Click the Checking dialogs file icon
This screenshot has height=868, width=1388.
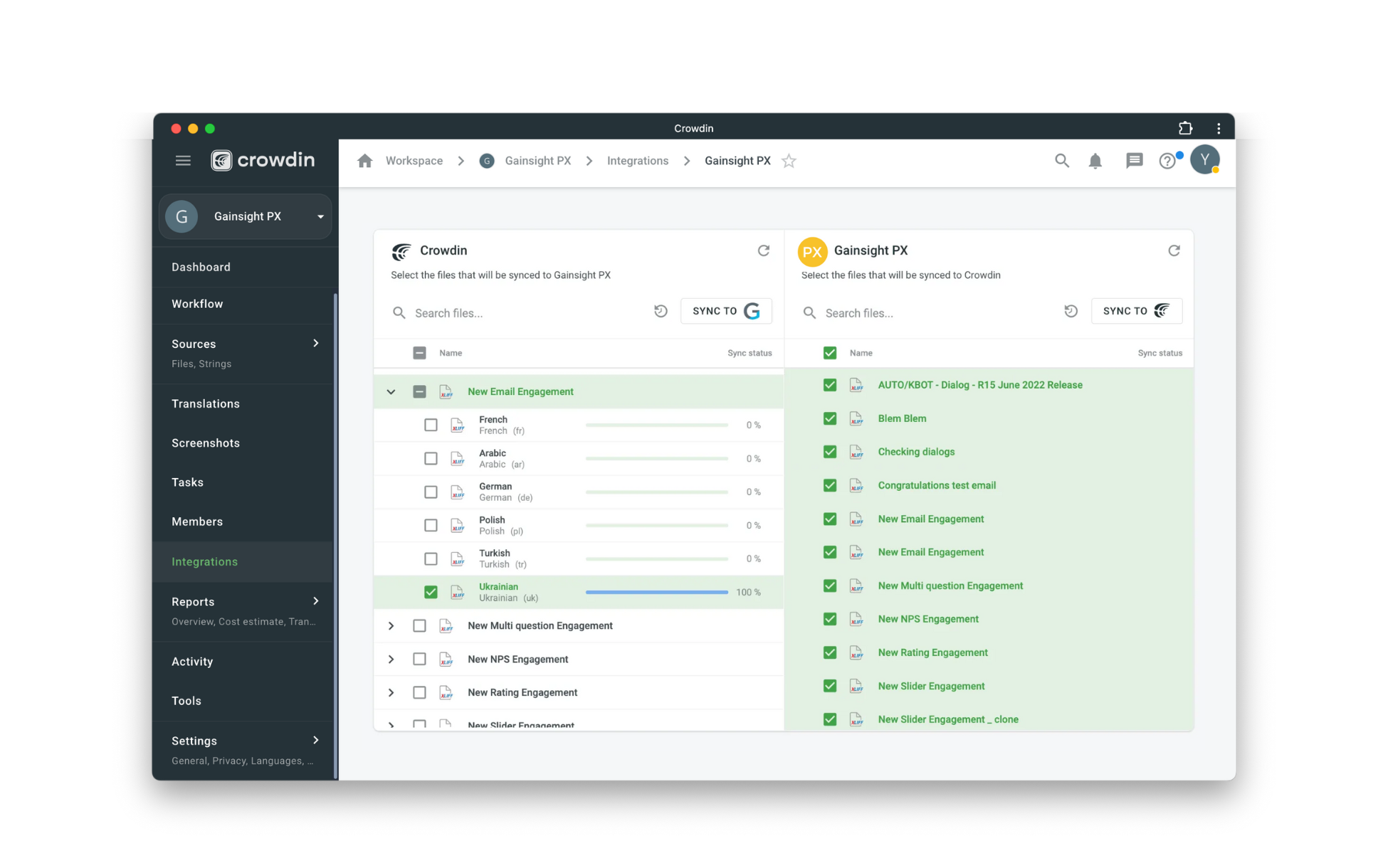click(856, 452)
